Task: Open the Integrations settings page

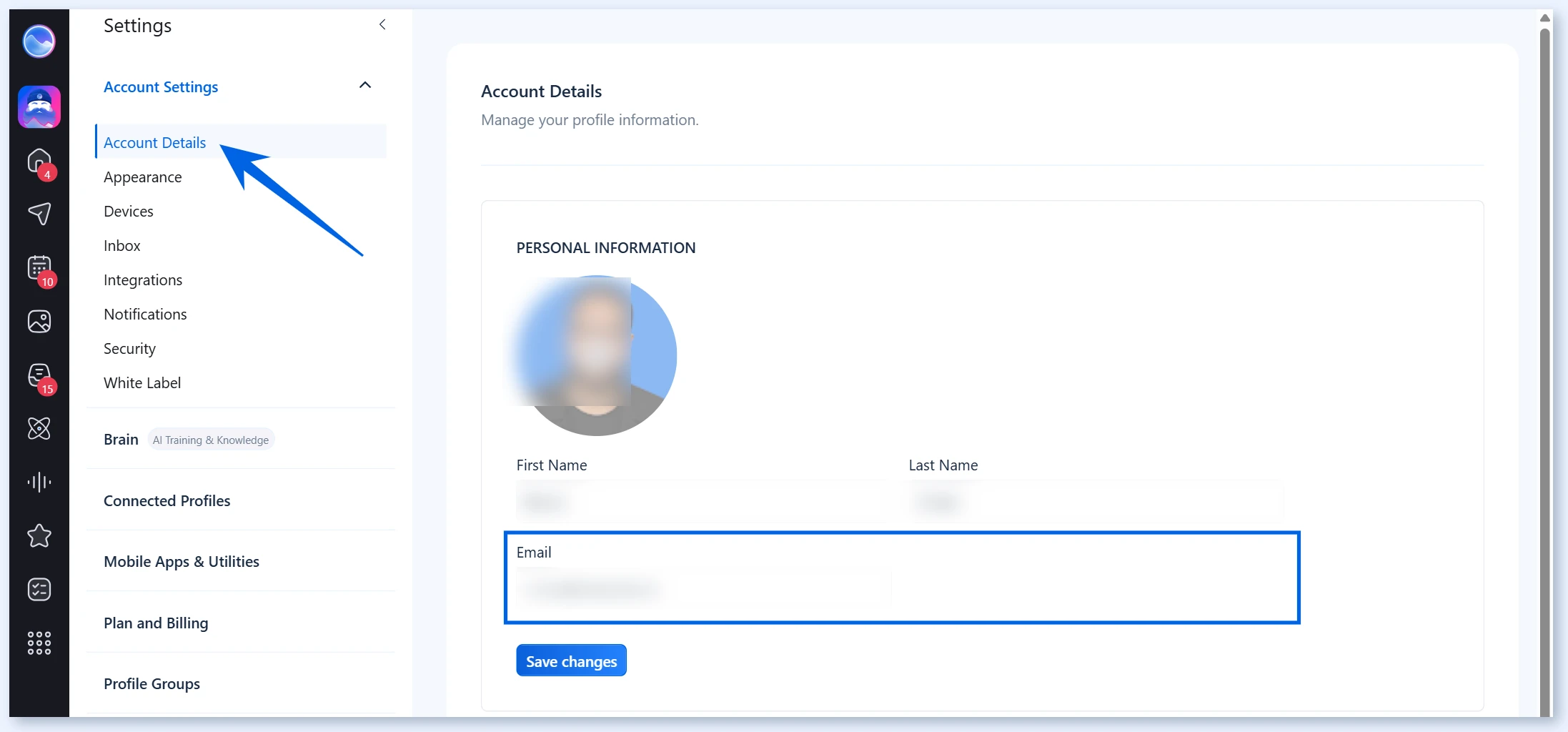Action: click(x=143, y=280)
